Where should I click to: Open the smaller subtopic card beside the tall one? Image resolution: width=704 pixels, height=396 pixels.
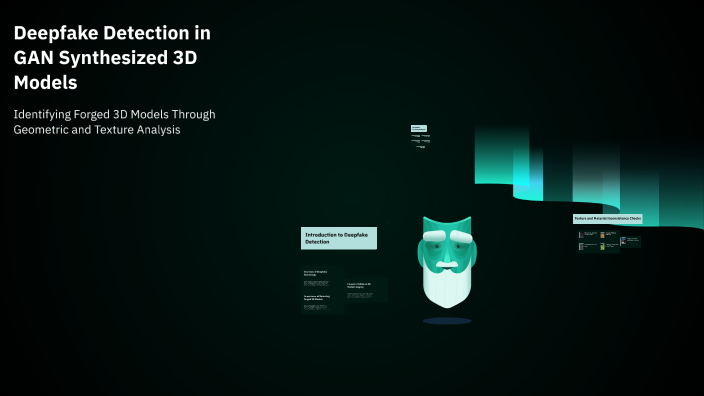367,290
